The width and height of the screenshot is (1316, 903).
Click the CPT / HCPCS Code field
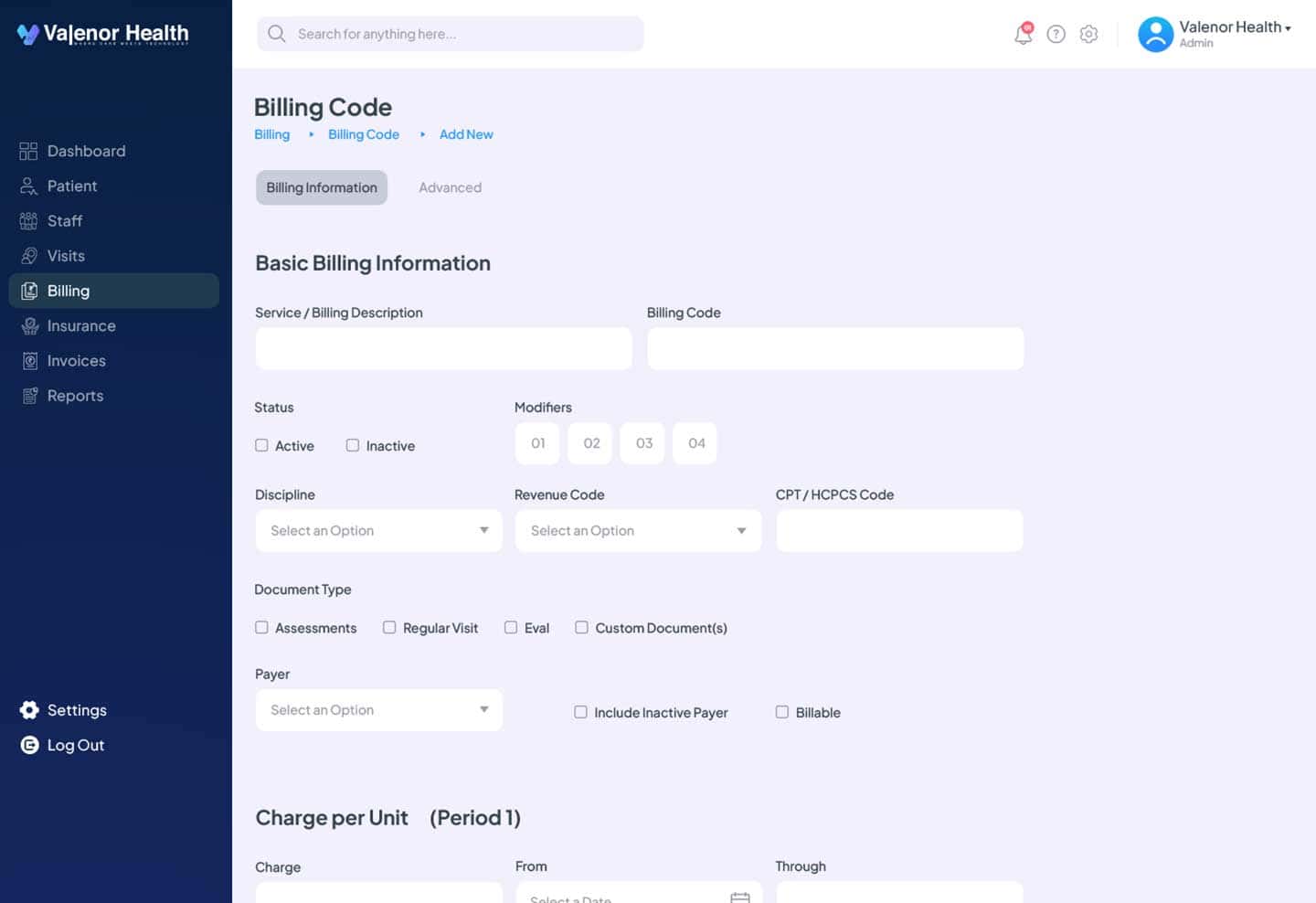click(x=899, y=530)
